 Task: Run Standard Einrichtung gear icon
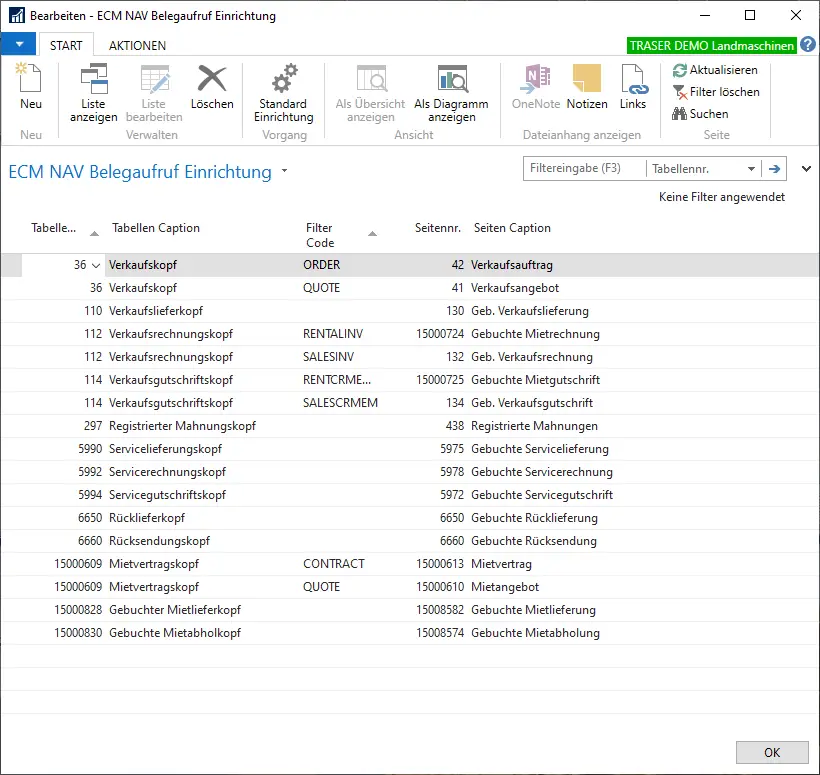coord(283,92)
